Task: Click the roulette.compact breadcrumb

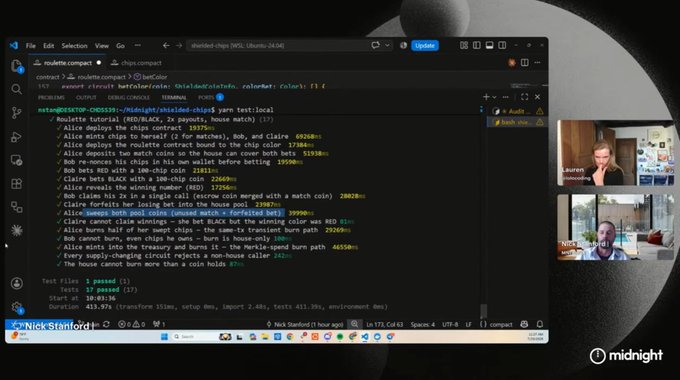Action: (97, 77)
